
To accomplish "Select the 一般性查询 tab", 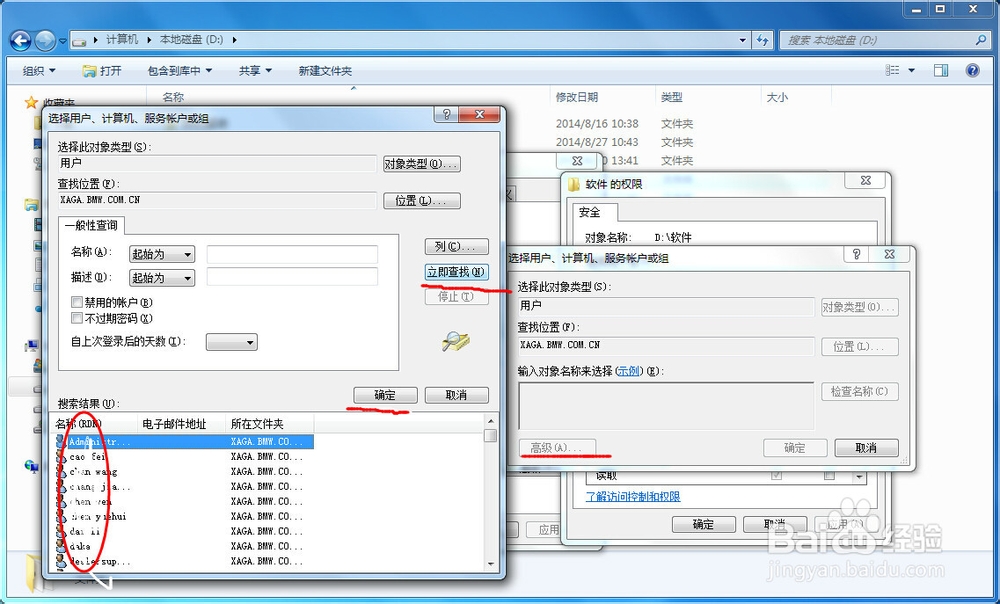I will (92, 225).
